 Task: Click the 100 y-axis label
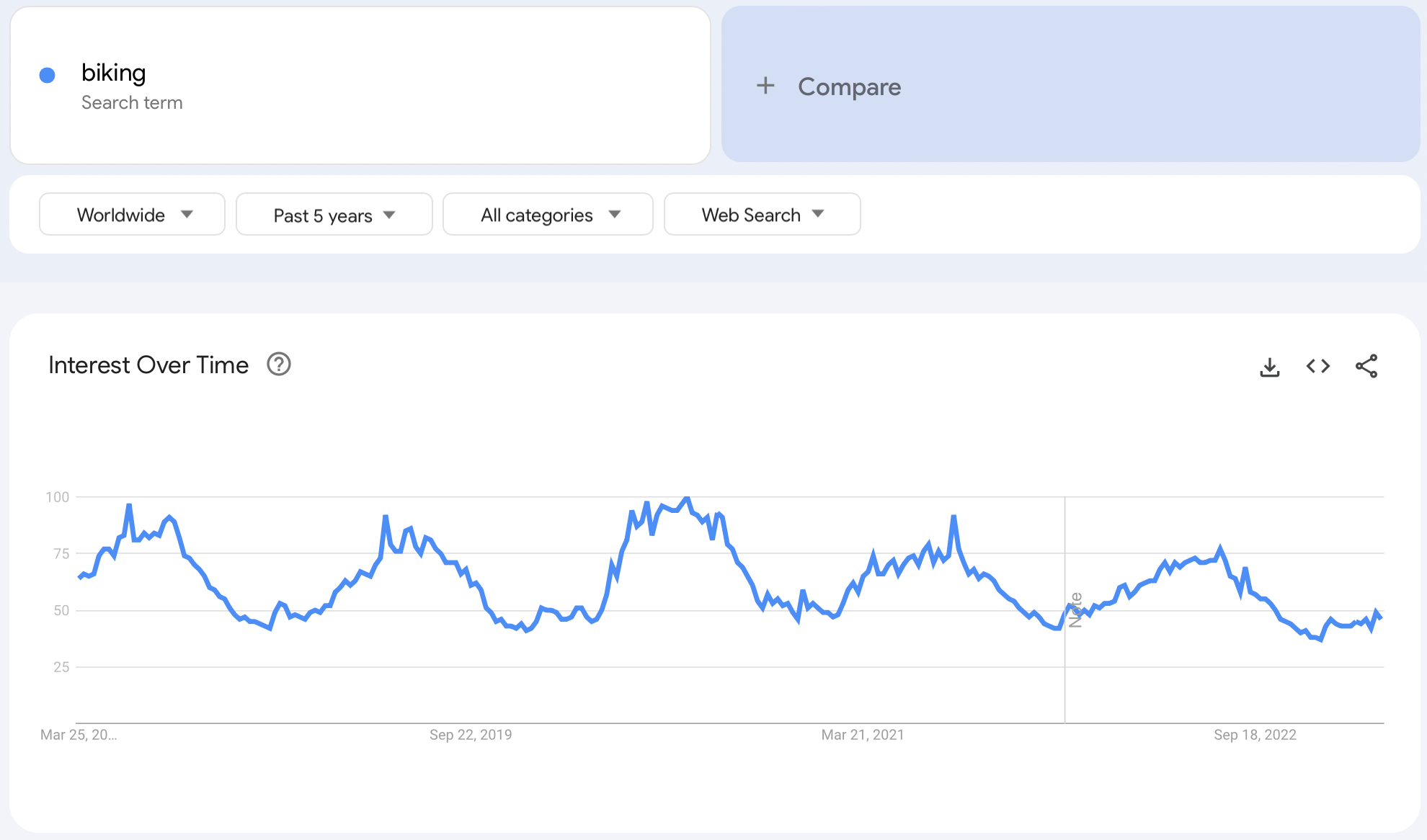click(x=57, y=497)
